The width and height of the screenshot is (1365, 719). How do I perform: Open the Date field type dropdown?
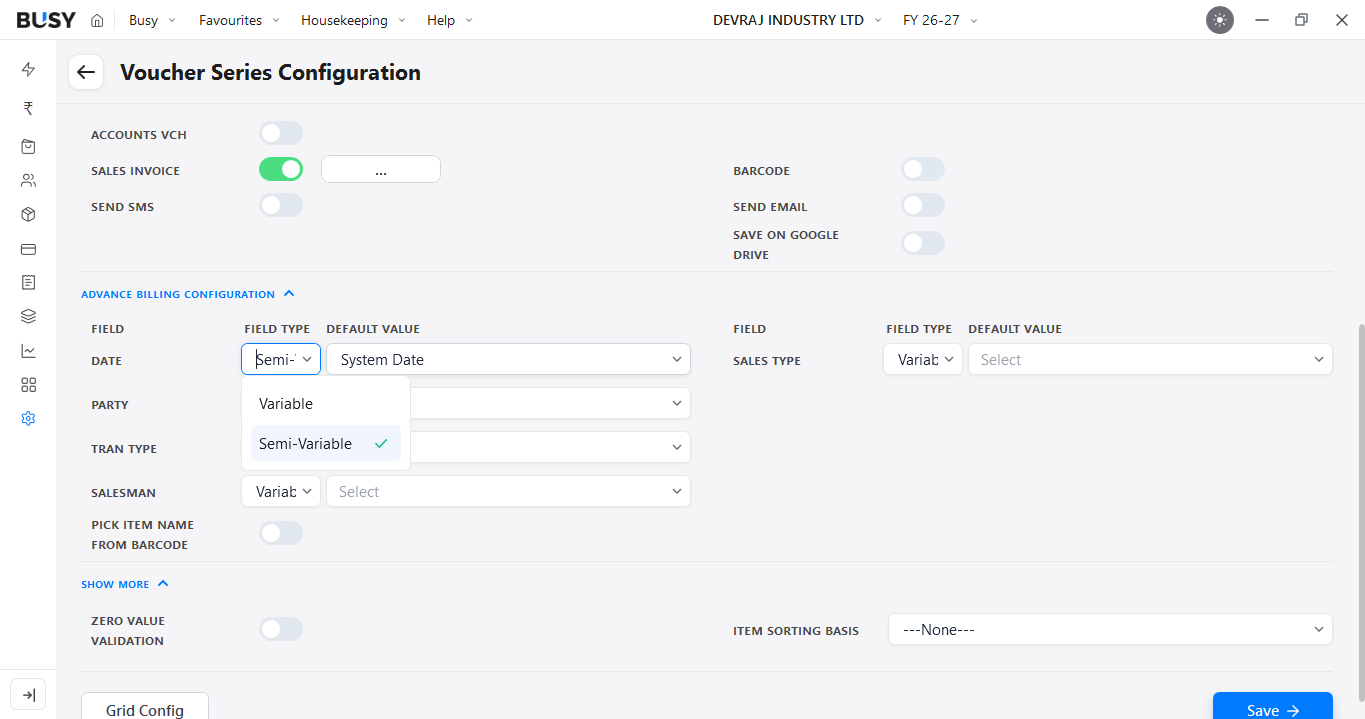click(281, 359)
